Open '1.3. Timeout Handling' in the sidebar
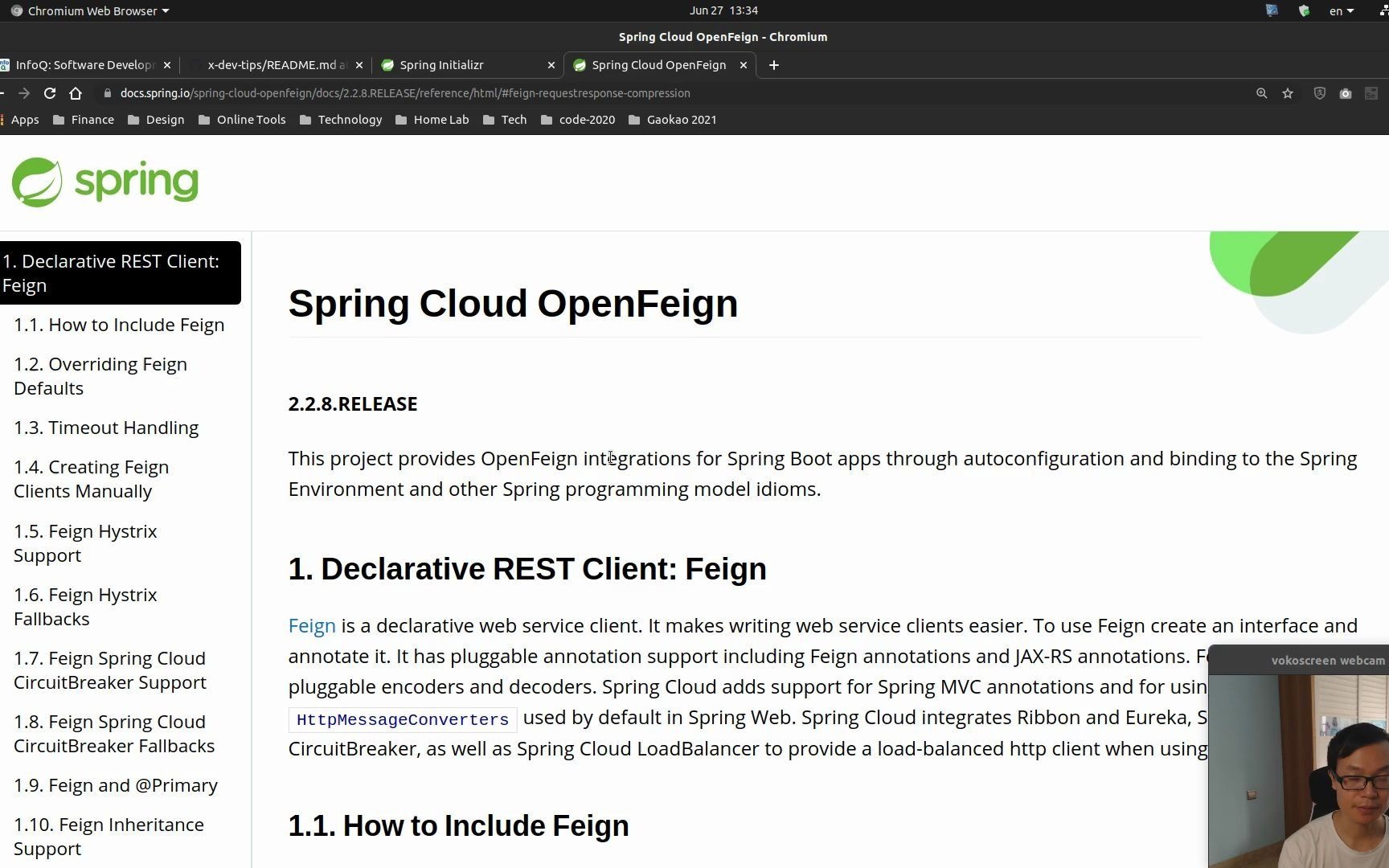Viewport: 1389px width, 868px height. (x=106, y=427)
